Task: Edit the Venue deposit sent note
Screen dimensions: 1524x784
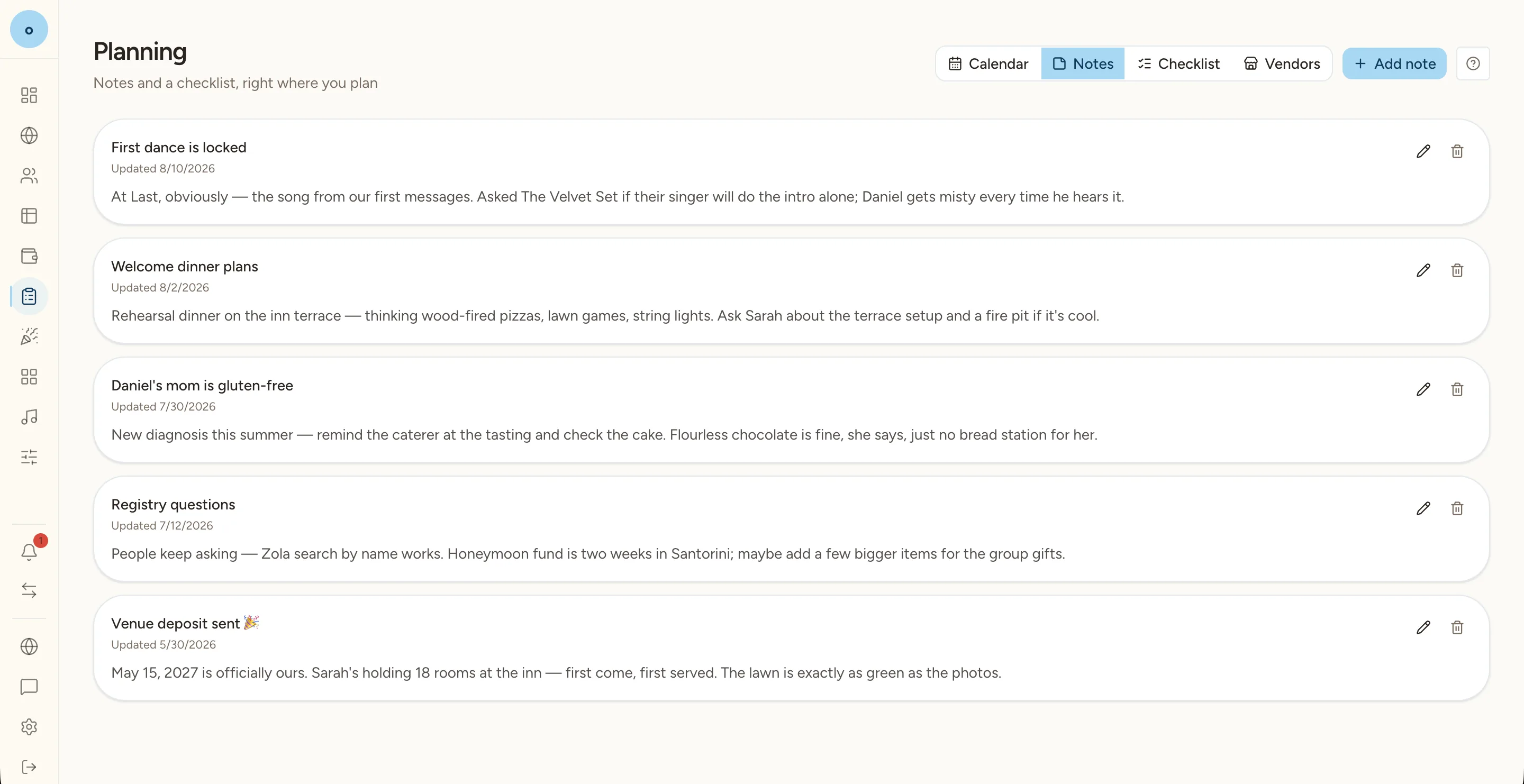Action: pyautogui.click(x=1423, y=627)
